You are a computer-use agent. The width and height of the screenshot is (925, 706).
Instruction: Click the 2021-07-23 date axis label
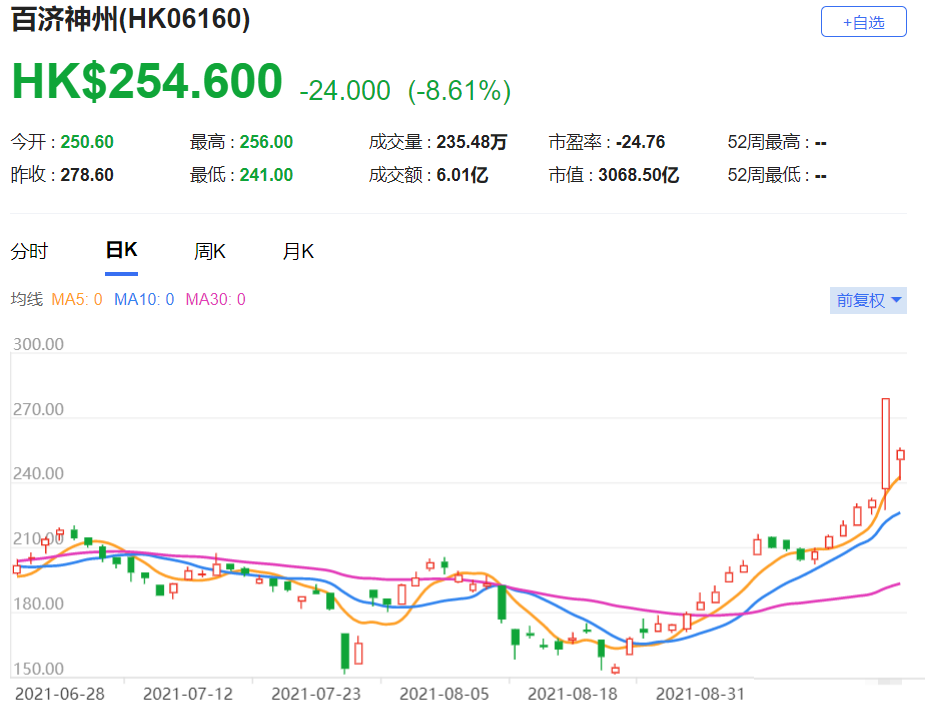tap(316, 694)
